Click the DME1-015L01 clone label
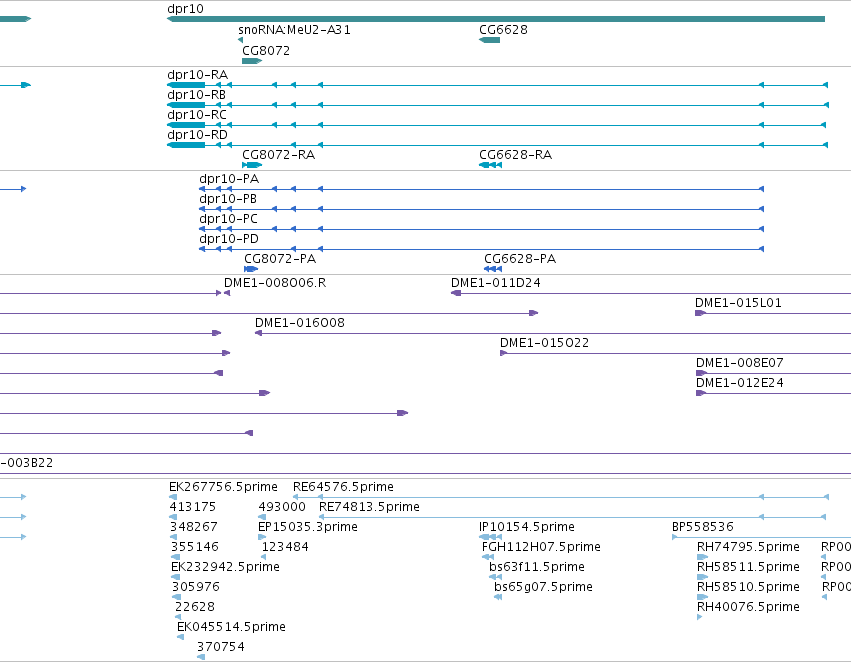Viewport: 851px width, 662px height. click(x=738, y=303)
